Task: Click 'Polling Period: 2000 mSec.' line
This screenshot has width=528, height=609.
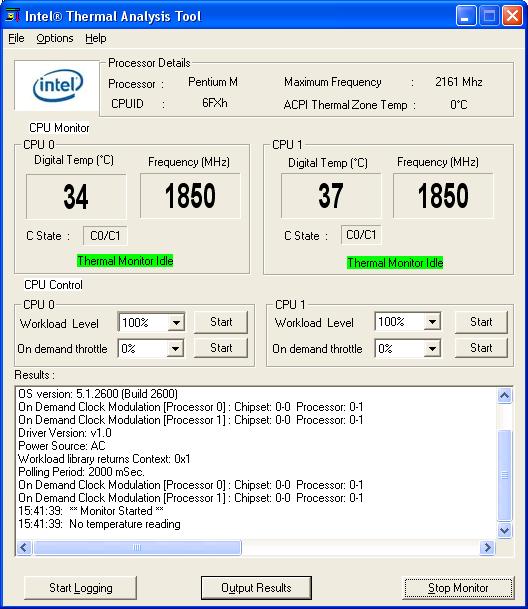Action: pos(81,472)
